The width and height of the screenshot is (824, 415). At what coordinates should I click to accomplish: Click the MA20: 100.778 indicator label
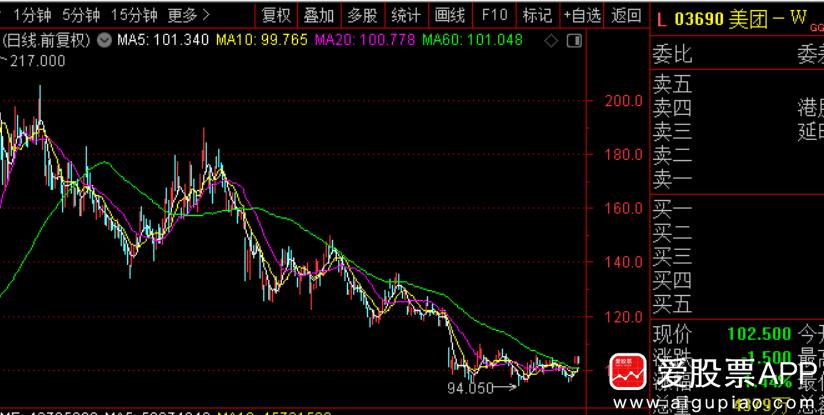(365, 40)
